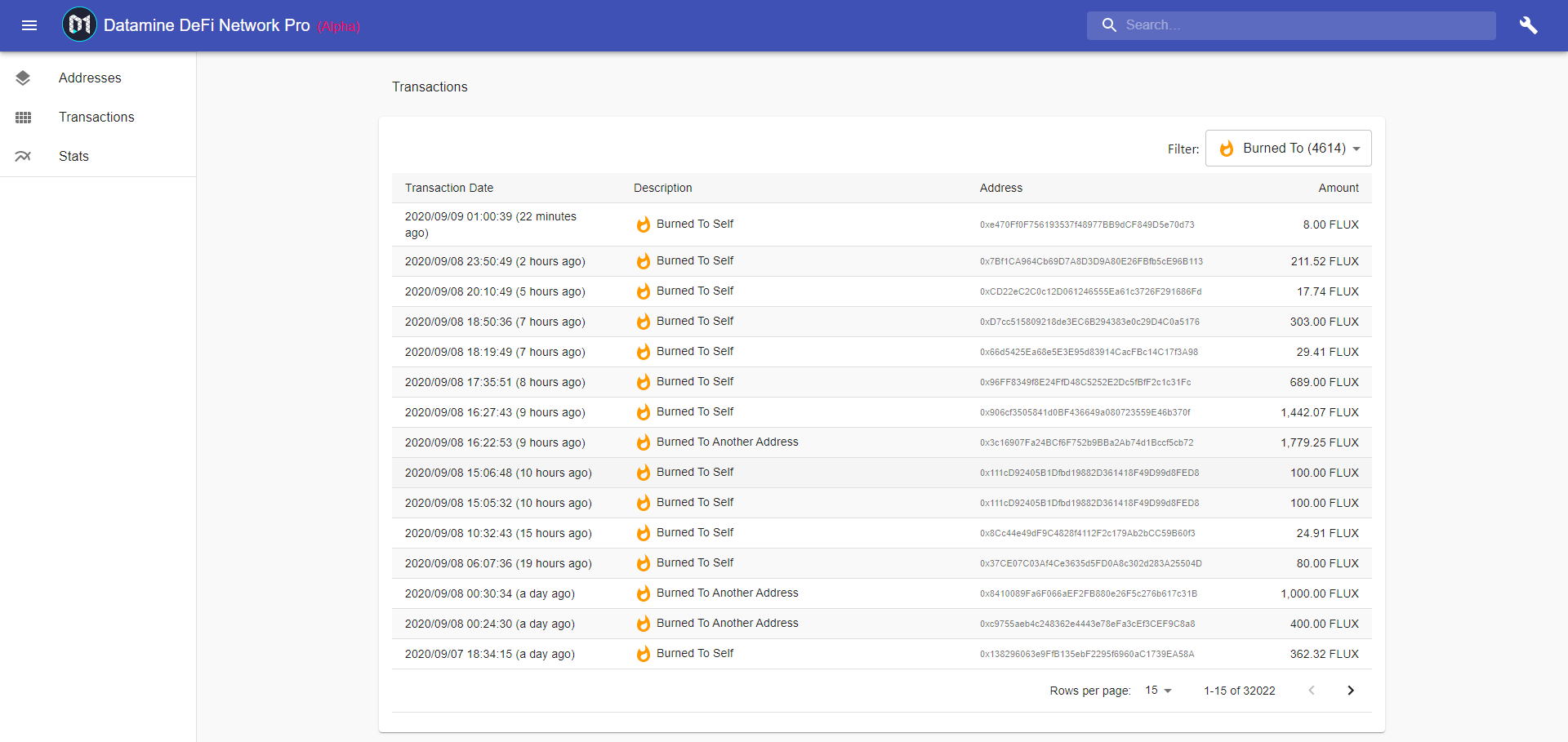Click flame icon for 15:05:32 transaction

tap(644, 502)
